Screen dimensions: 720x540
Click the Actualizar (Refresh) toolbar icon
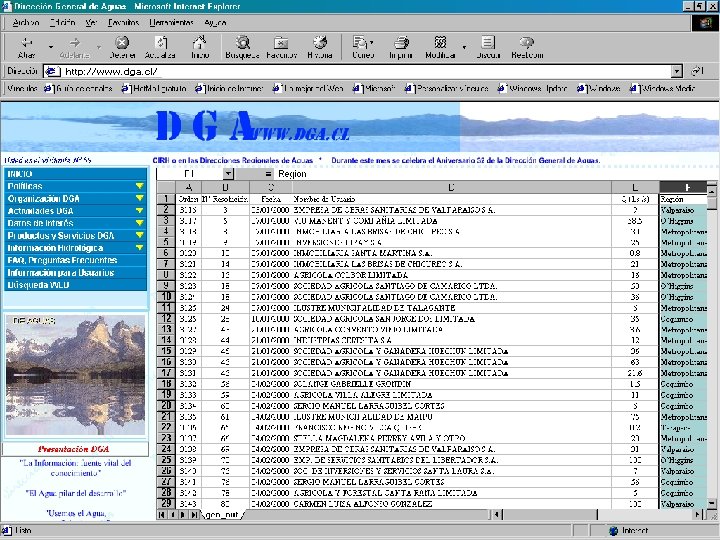[161, 43]
